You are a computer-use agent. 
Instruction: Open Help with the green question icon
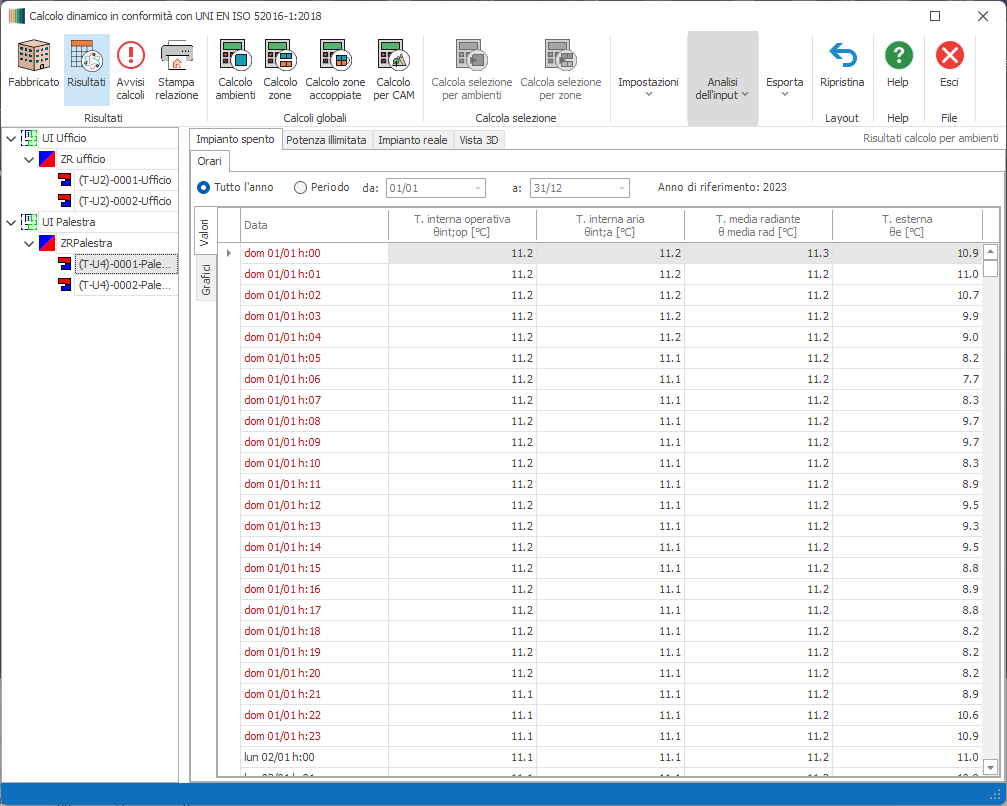898,55
